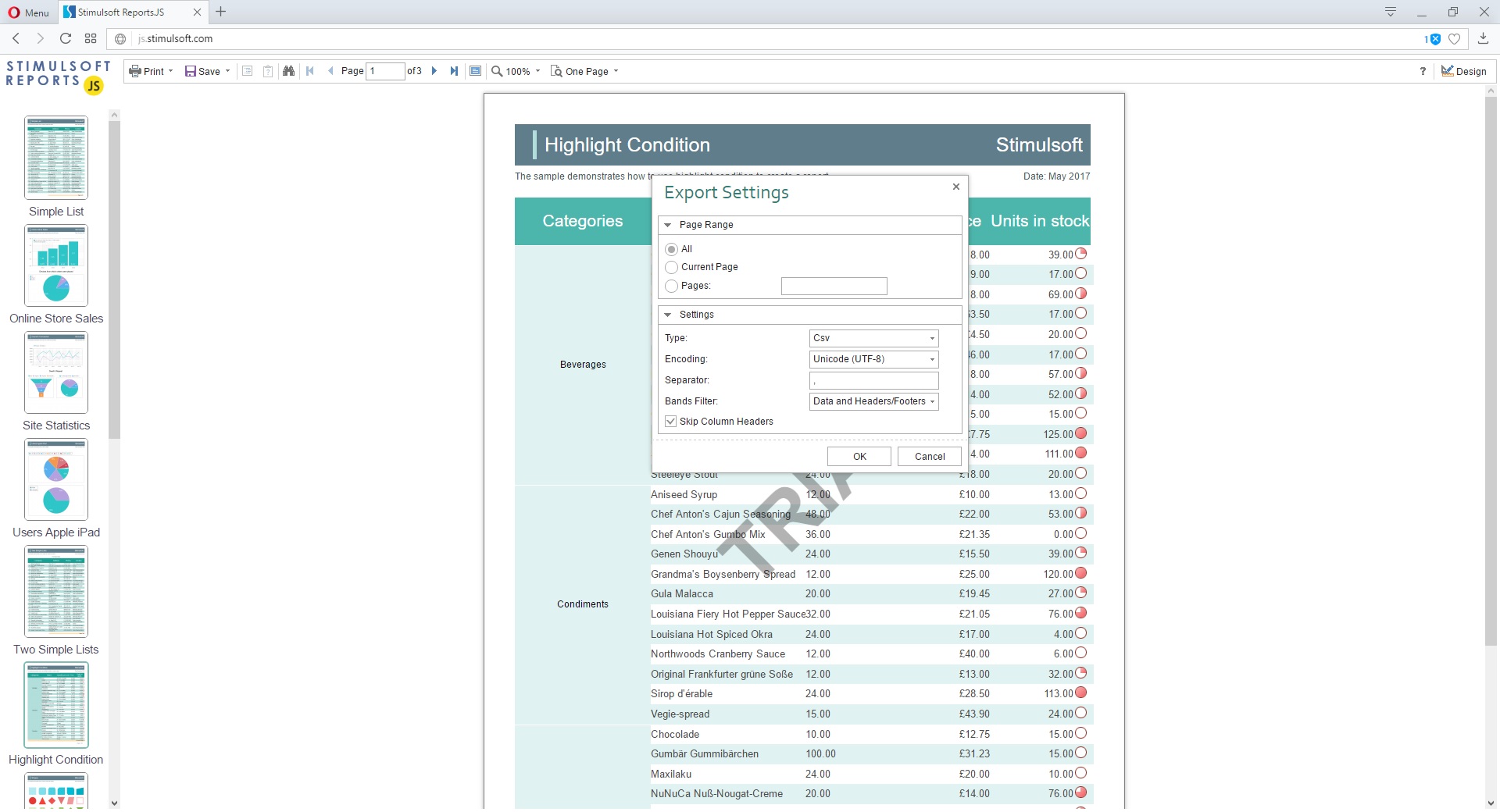
Task: Go to next page arrow
Action: click(434, 71)
